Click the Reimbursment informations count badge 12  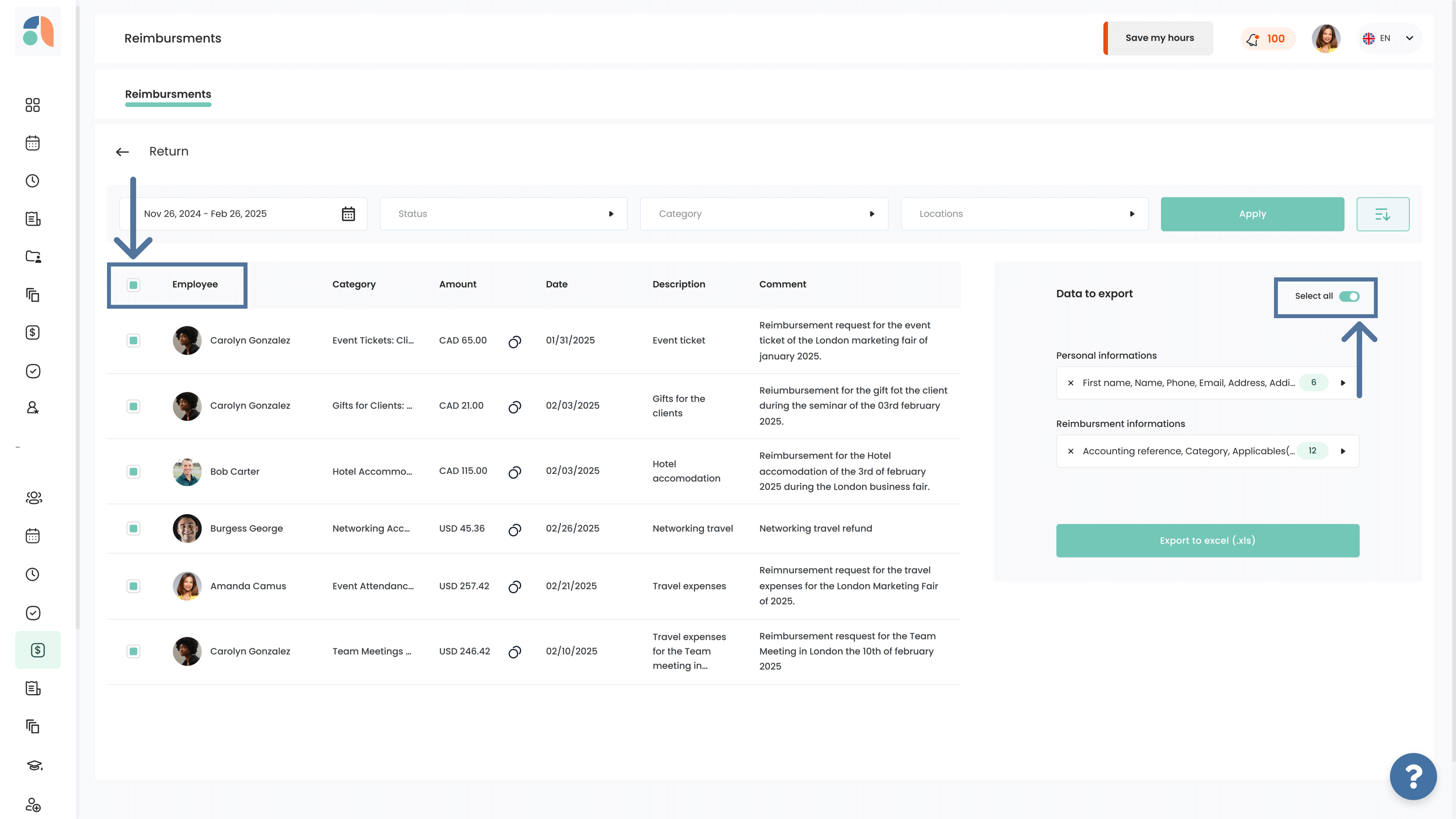pyautogui.click(x=1312, y=451)
